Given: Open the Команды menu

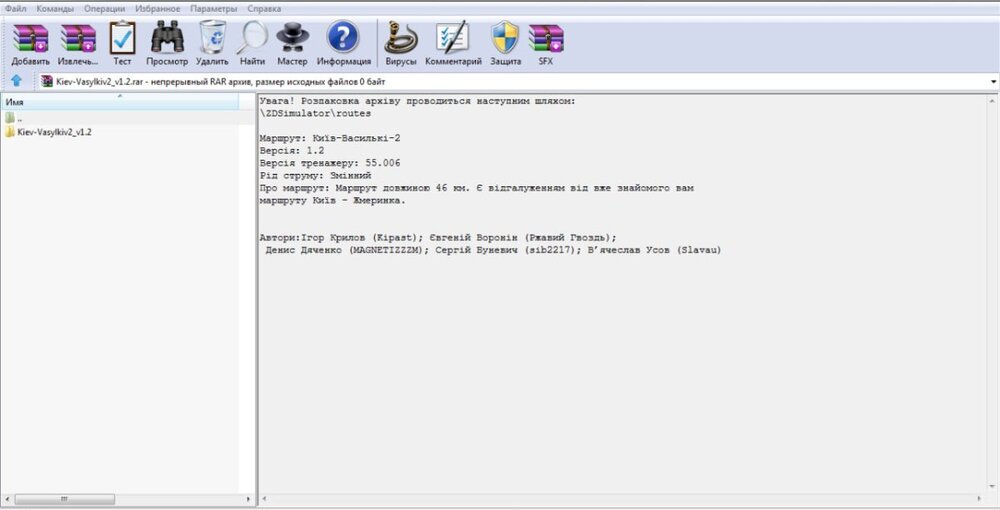Looking at the screenshot, I should pos(55,8).
